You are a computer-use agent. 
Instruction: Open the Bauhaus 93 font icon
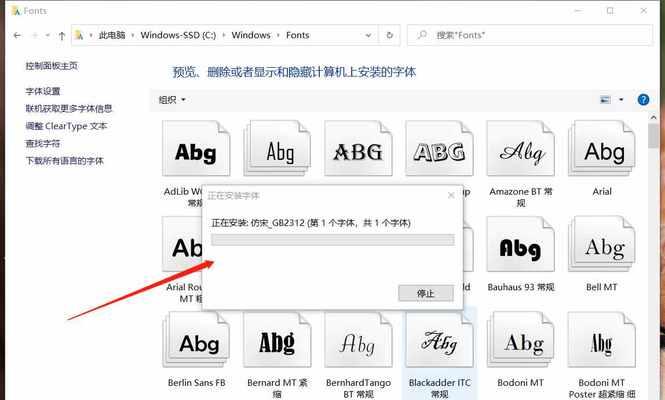(x=520, y=244)
